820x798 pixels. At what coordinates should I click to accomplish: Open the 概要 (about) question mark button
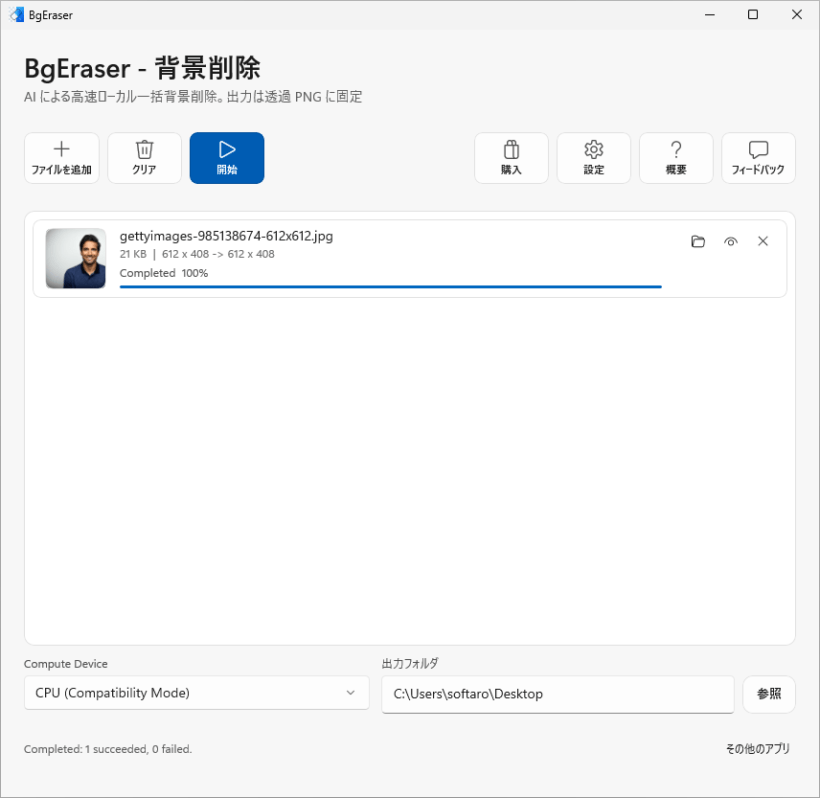676,158
